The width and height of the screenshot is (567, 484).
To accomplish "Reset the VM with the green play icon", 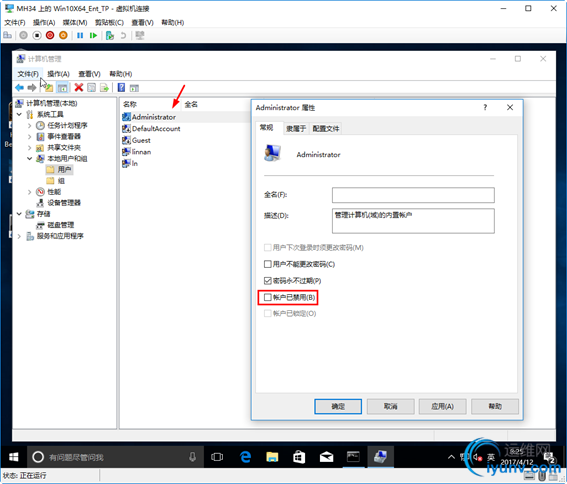I will (94, 35).
